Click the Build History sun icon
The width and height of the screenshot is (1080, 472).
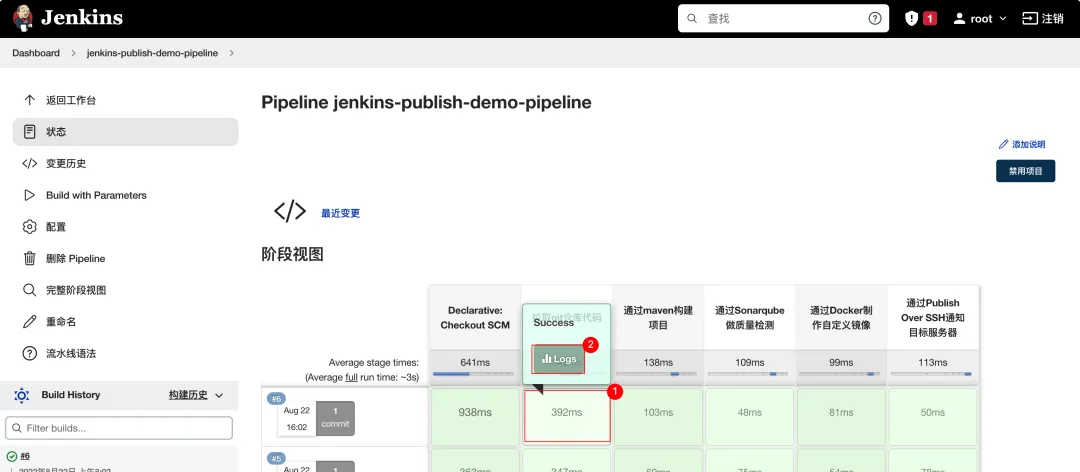point(21,395)
